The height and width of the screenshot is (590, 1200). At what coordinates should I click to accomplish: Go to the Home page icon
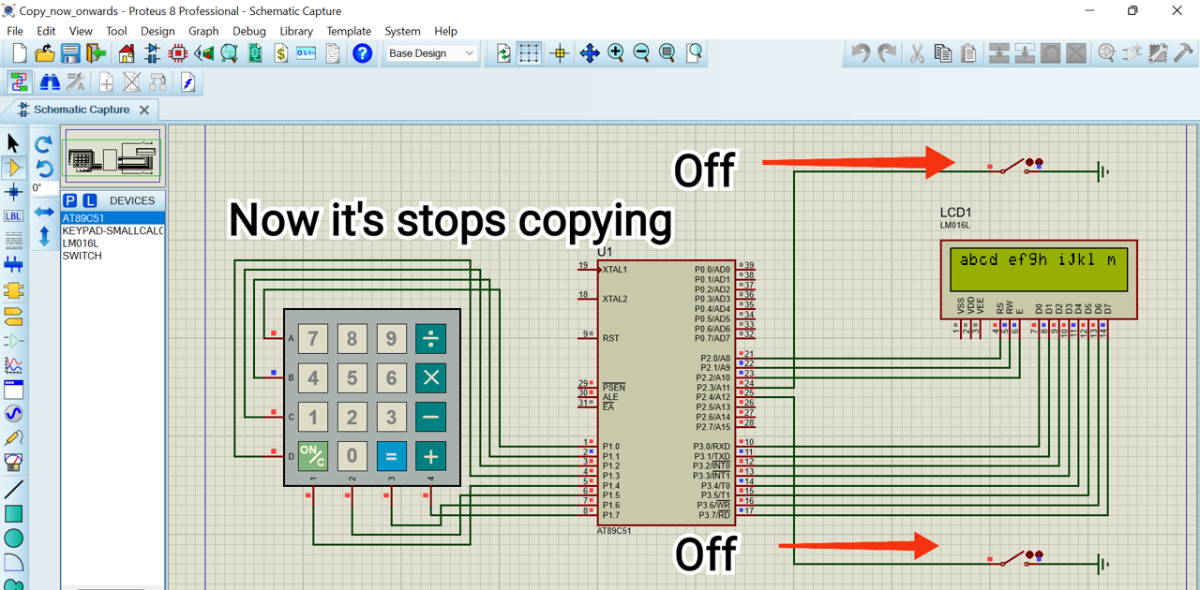[x=126, y=54]
